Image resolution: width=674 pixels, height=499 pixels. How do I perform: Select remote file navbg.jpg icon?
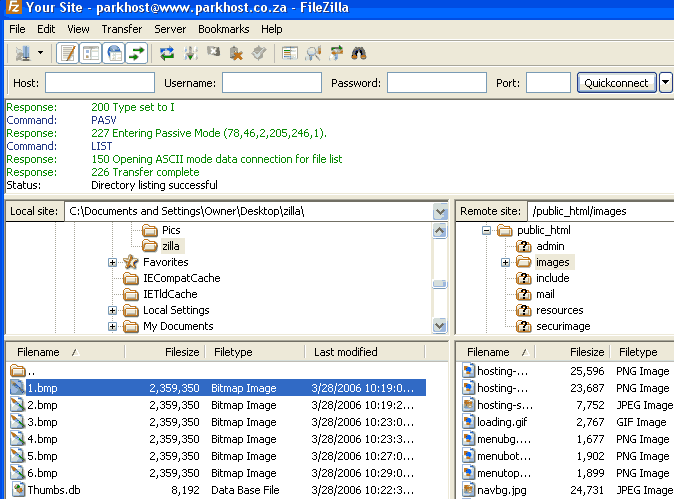[x=468, y=490]
